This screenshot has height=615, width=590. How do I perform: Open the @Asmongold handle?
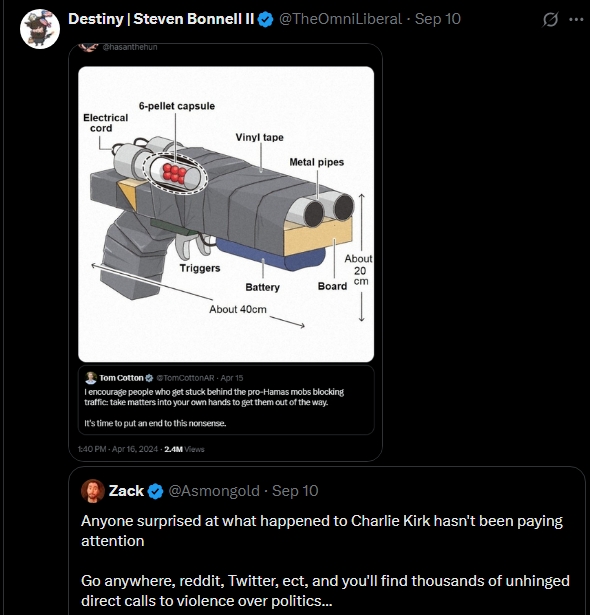(x=214, y=491)
